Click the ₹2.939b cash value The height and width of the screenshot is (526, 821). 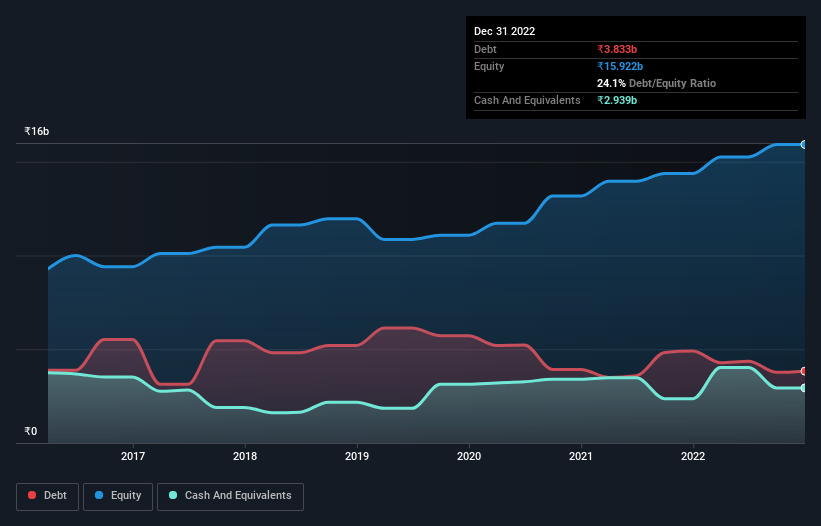click(x=617, y=100)
